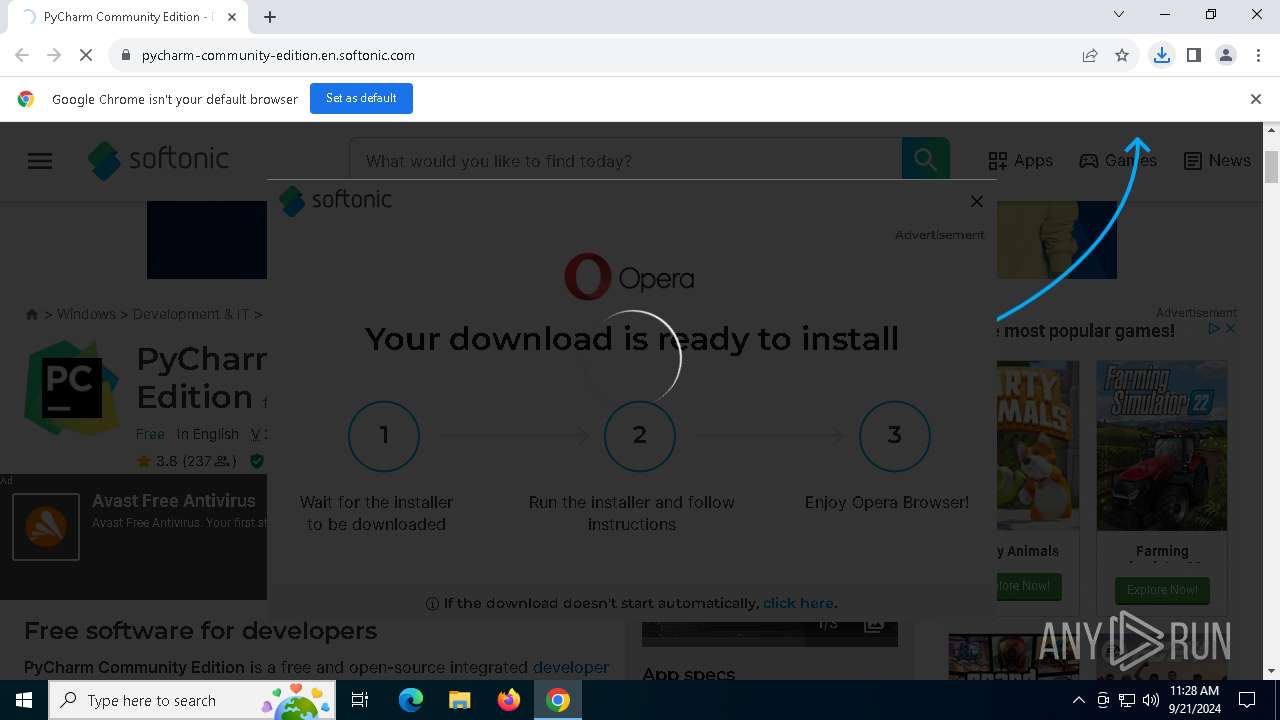Close the PyCharm Community Edition tab
The width and height of the screenshot is (1280, 720).
[x=232, y=17]
